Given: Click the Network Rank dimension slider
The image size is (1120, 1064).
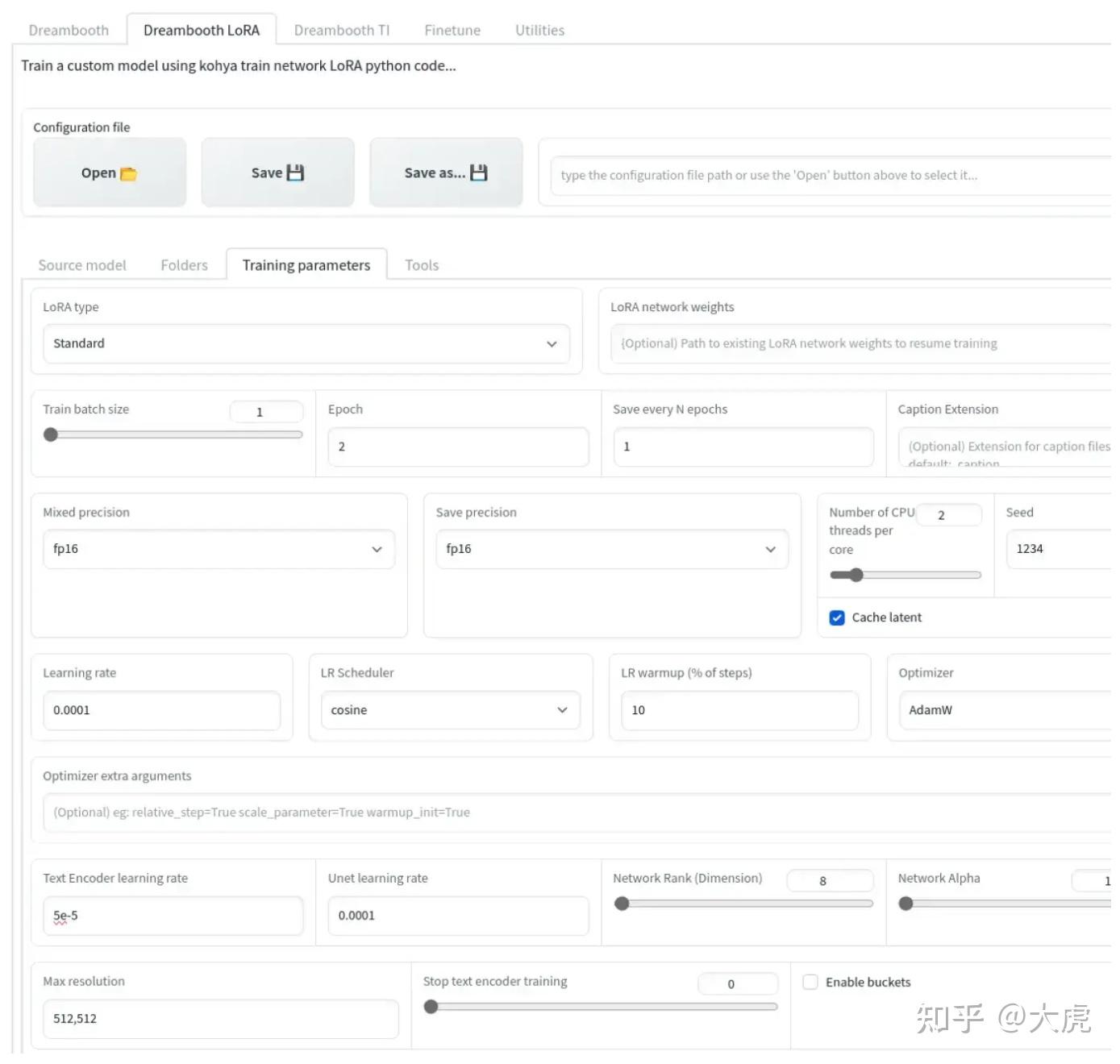Looking at the screenshot, I should click(x=622, y=904).
